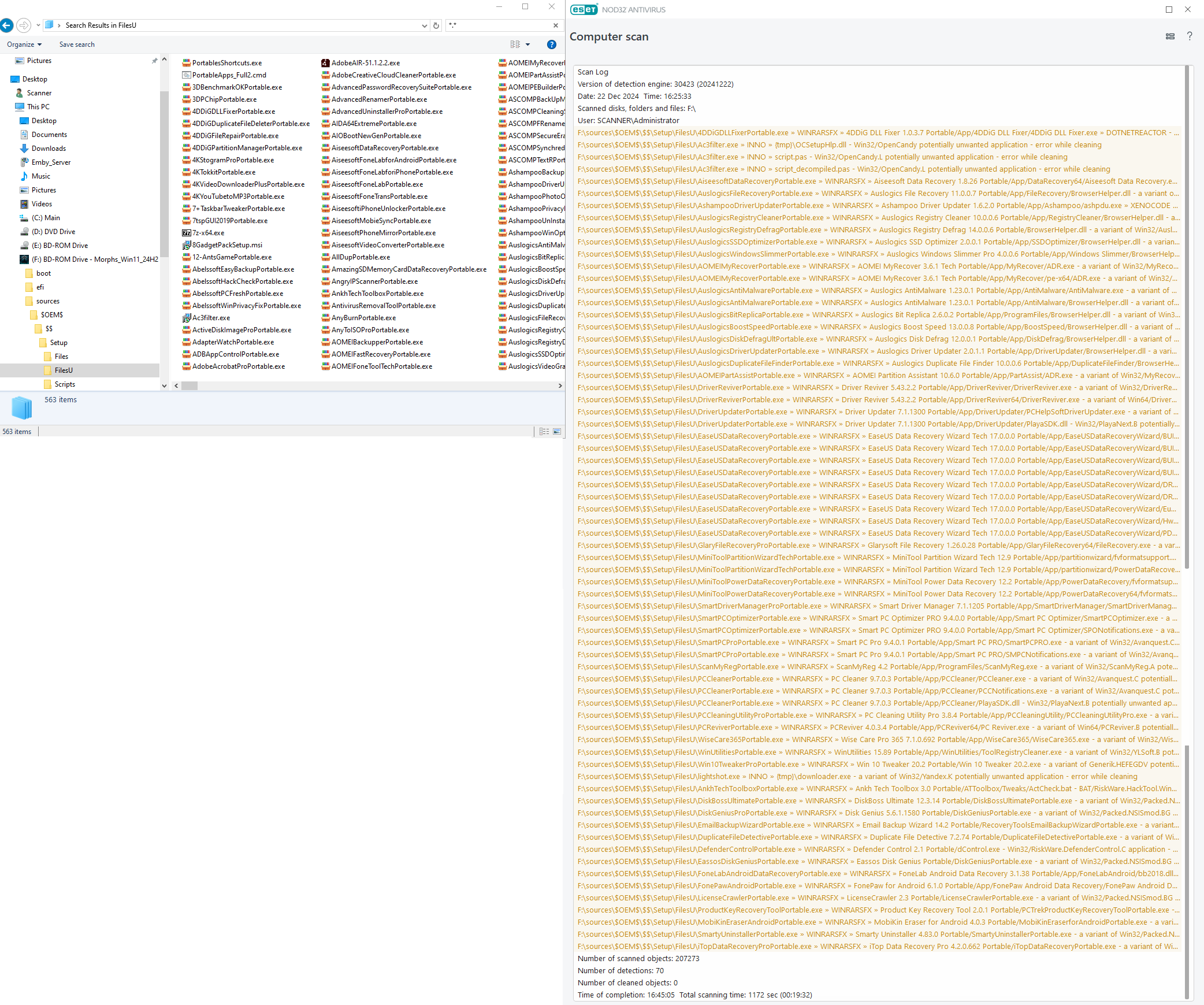Select the Scanner user folder in tree
The image size is (1204, 1005).
coord(39,93)
